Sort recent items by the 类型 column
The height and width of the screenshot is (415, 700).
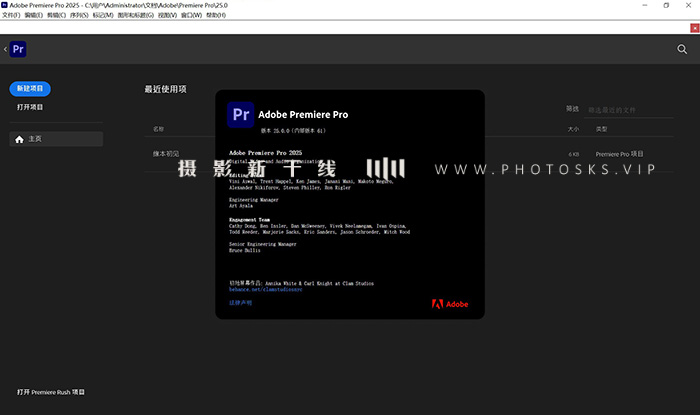pos(601,129)
